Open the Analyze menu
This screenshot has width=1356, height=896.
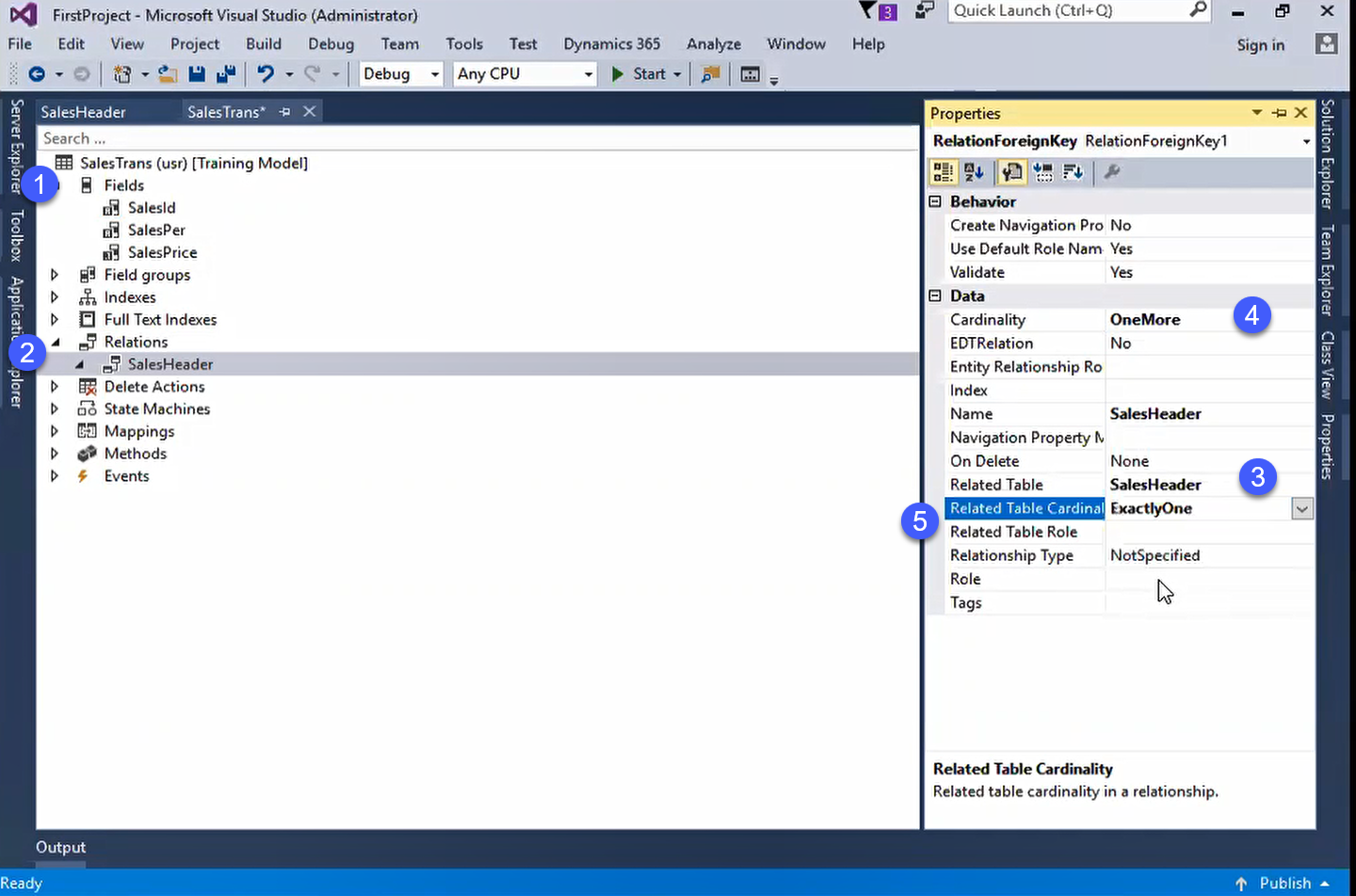tap(714, 43)
